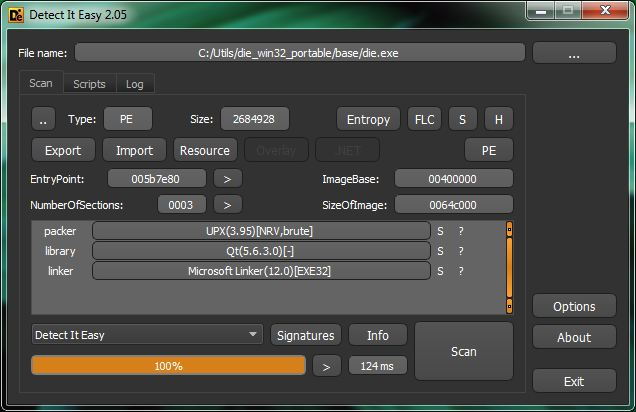
Task: Expand the arrow next to progress bar
Action: (327, 367)
